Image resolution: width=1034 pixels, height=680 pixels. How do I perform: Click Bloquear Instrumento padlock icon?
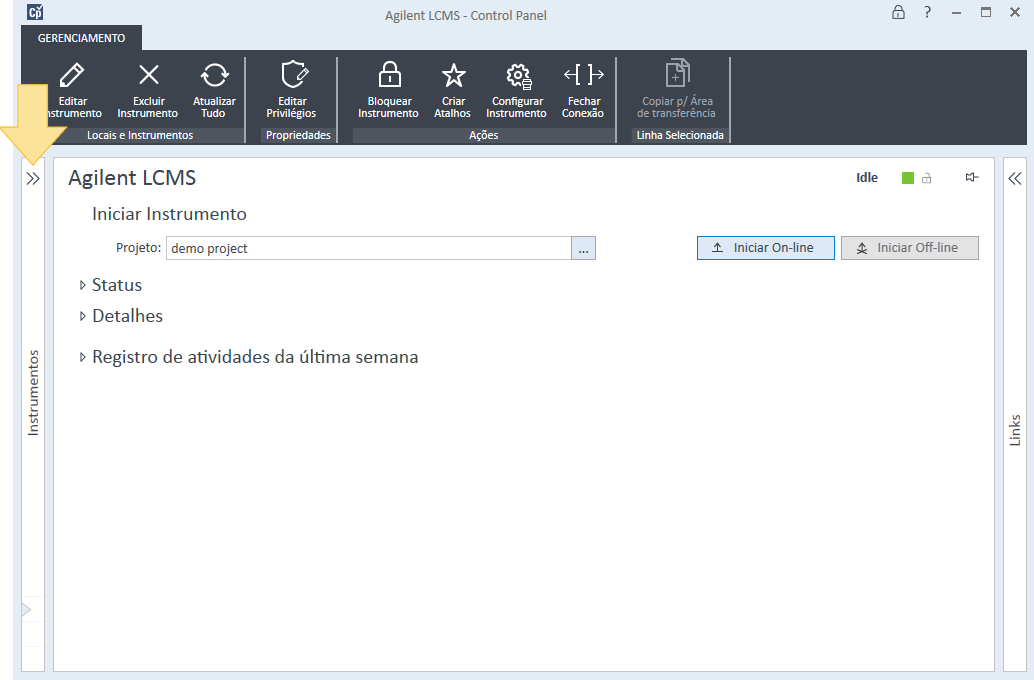(389, 75)
